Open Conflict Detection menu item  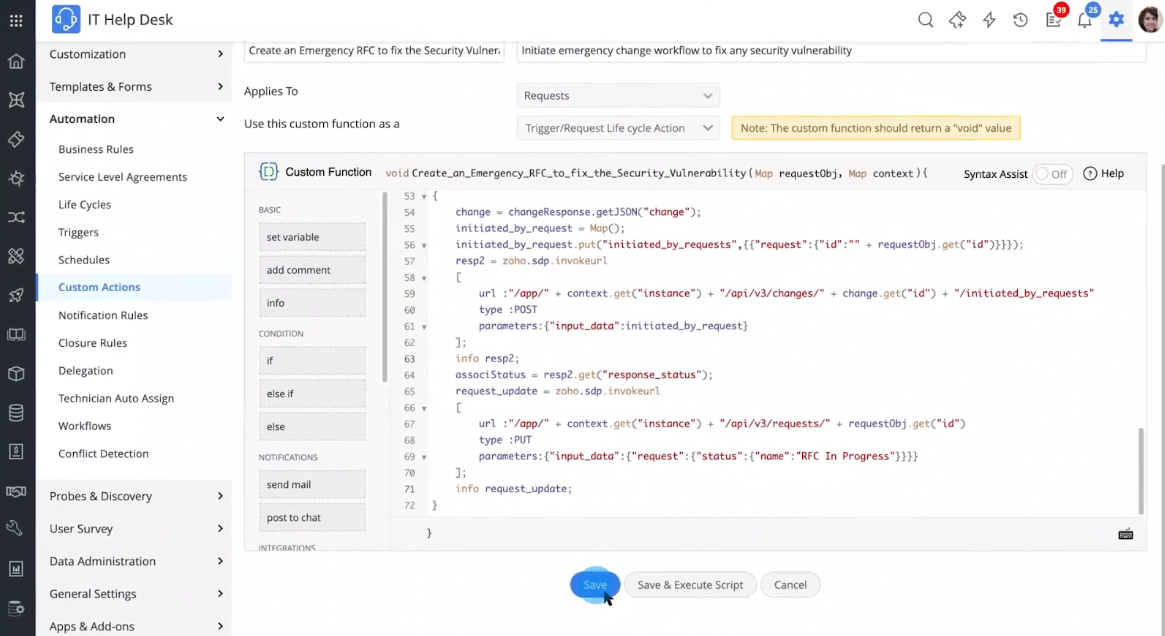[x=103, y=454]
